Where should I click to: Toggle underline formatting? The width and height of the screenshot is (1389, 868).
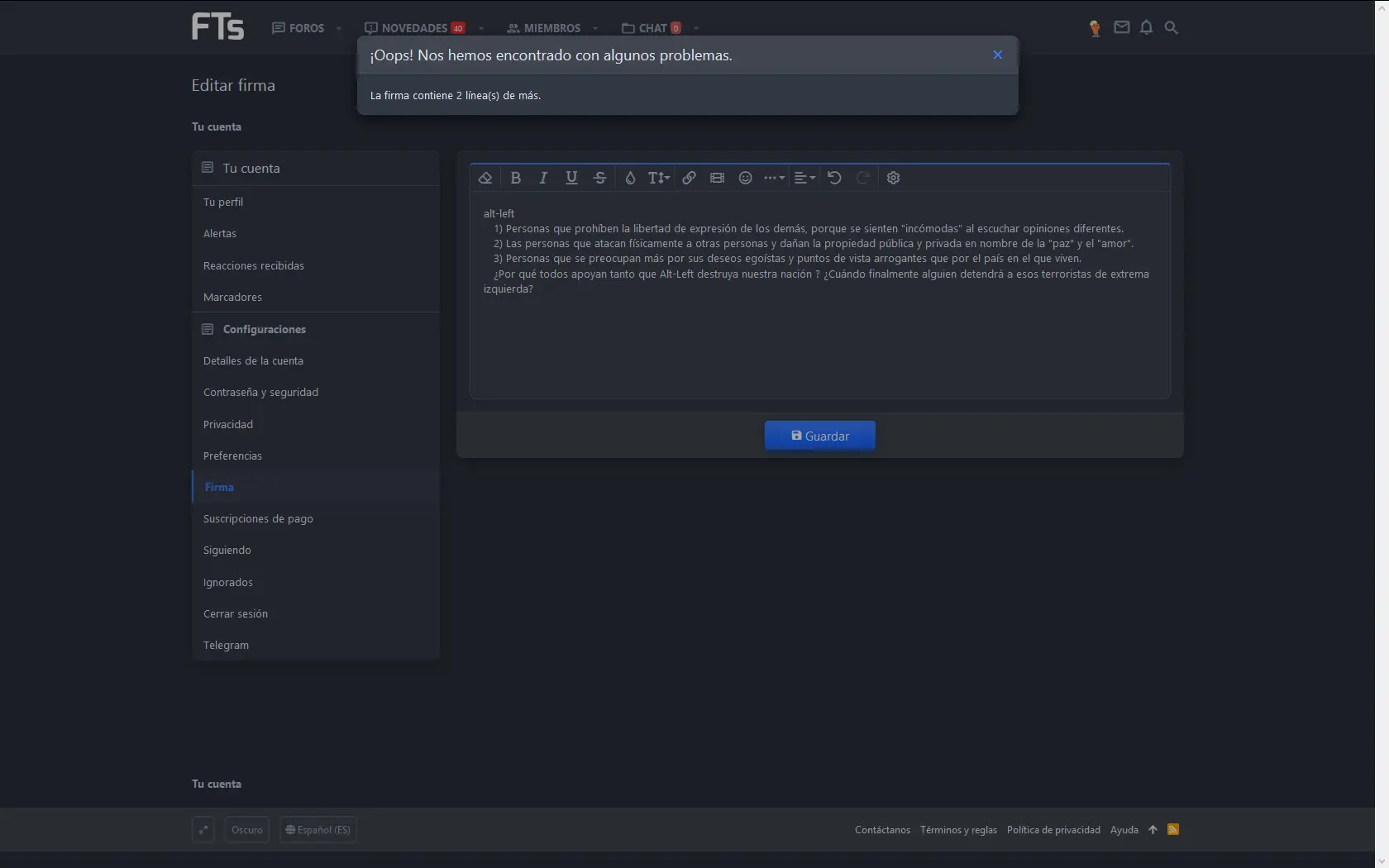pos(571,178)
